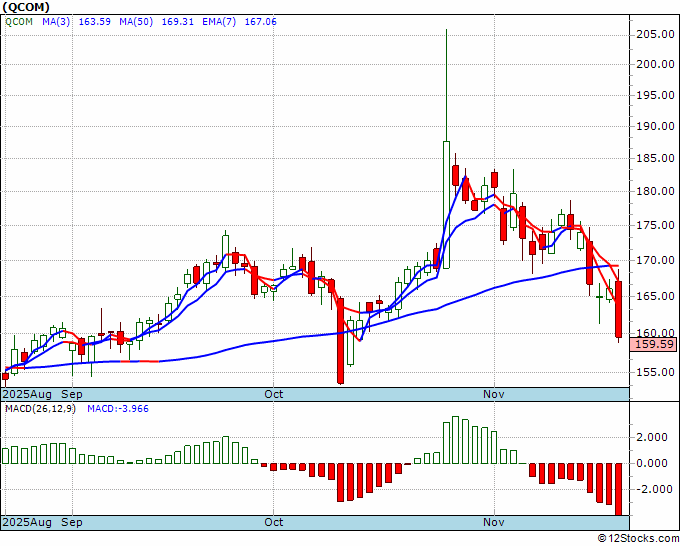Click Oct on the price chart date axis
The image size is (680, 546).
point(274,394)
